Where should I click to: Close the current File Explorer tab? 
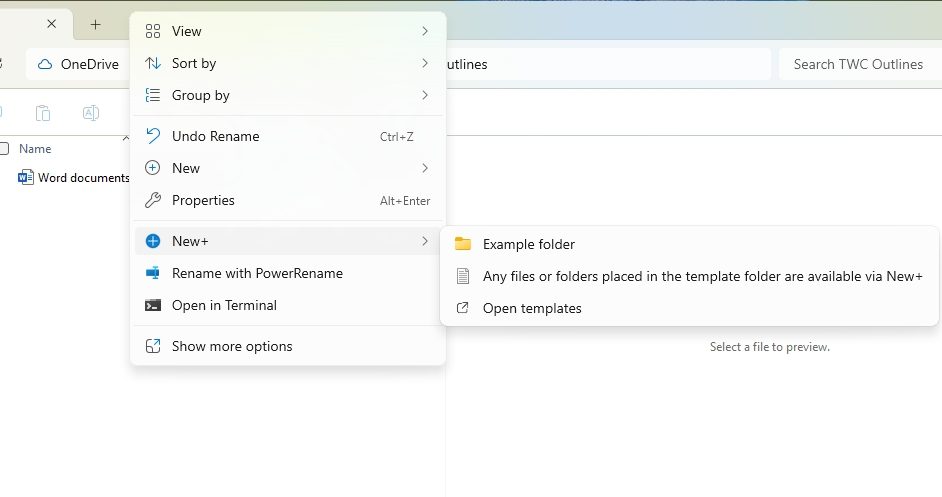pos(52,24)
